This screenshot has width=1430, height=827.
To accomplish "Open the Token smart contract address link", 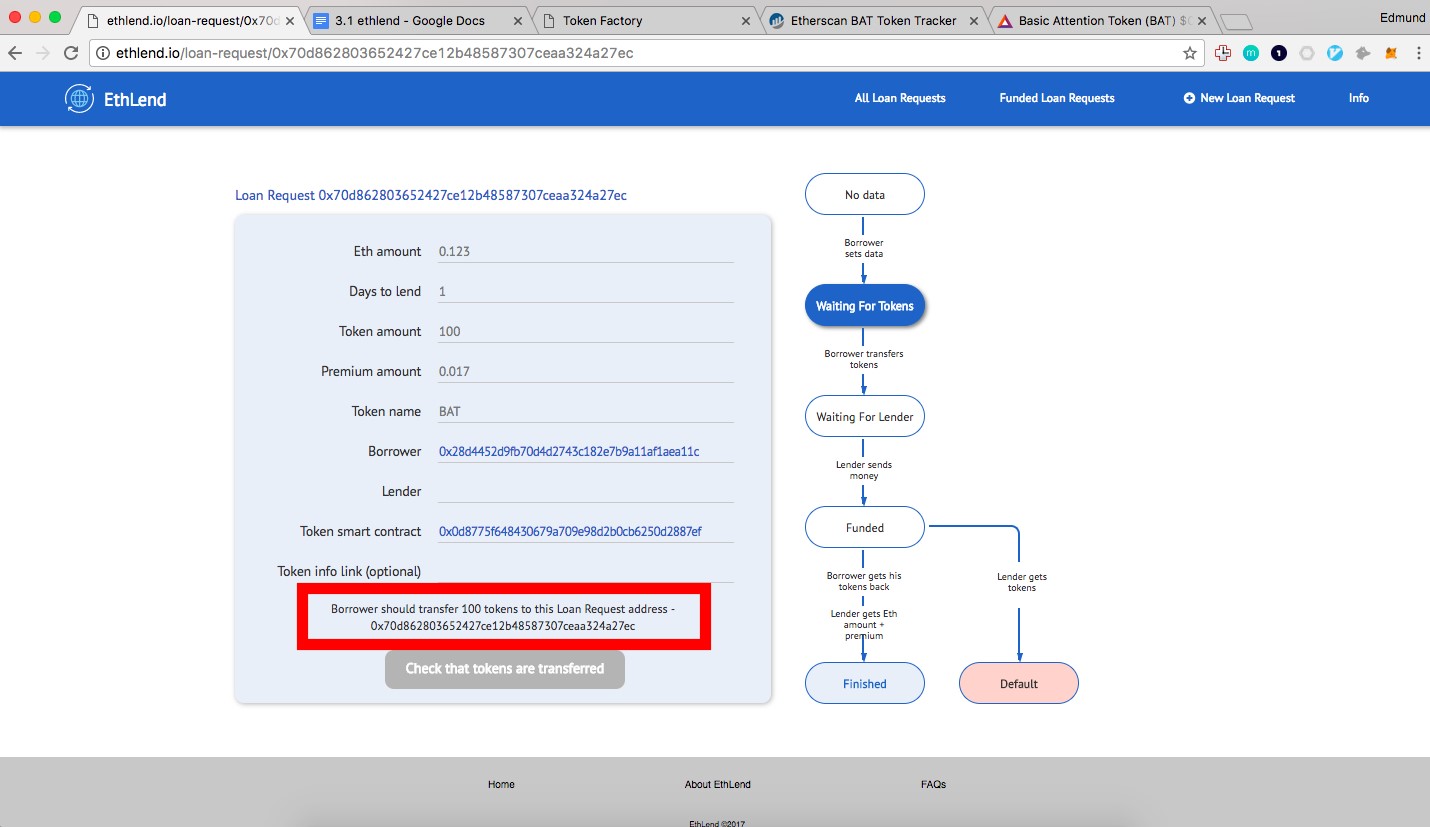I will click(x=570, y=531).
